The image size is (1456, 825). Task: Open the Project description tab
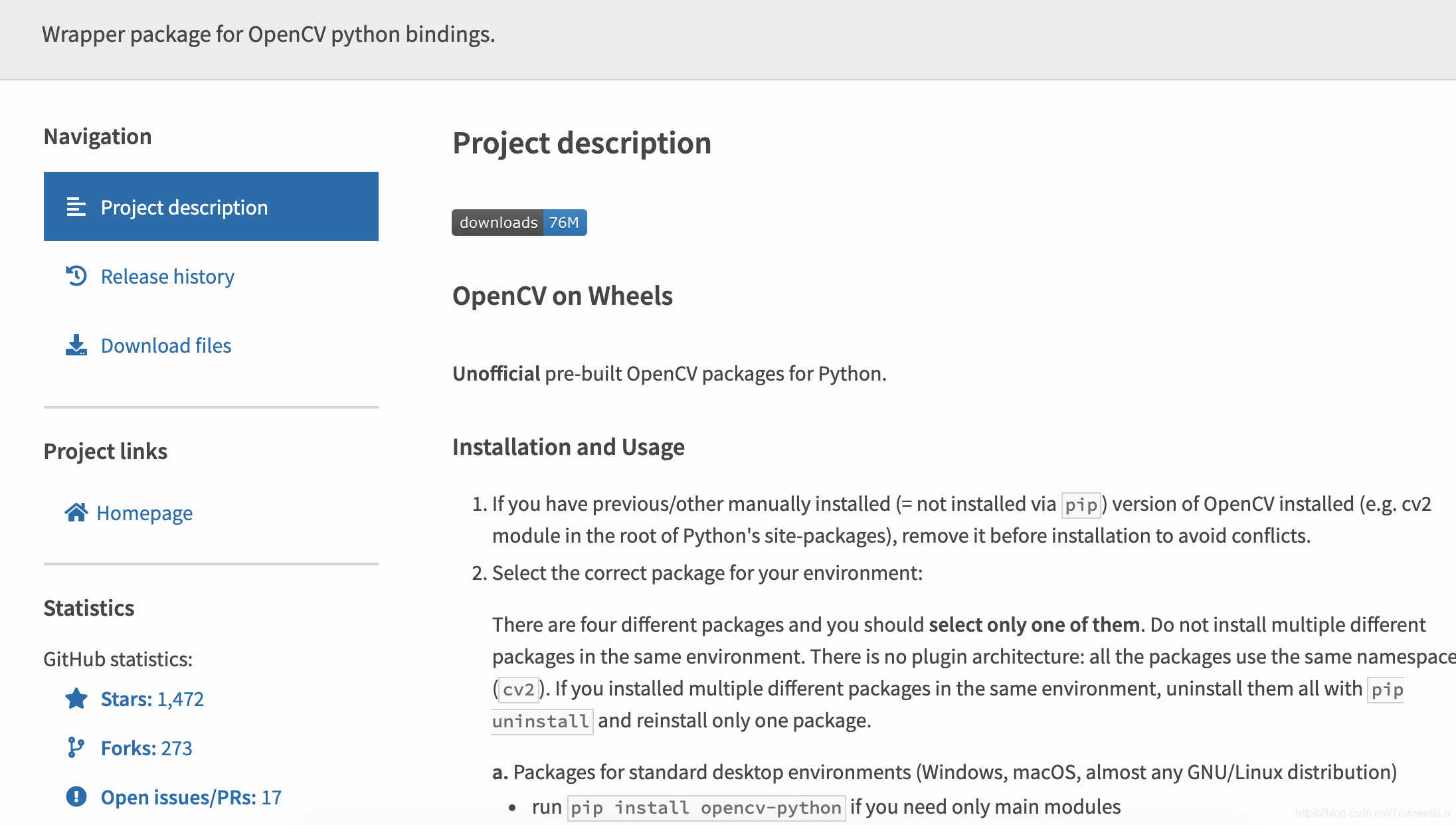184,207
